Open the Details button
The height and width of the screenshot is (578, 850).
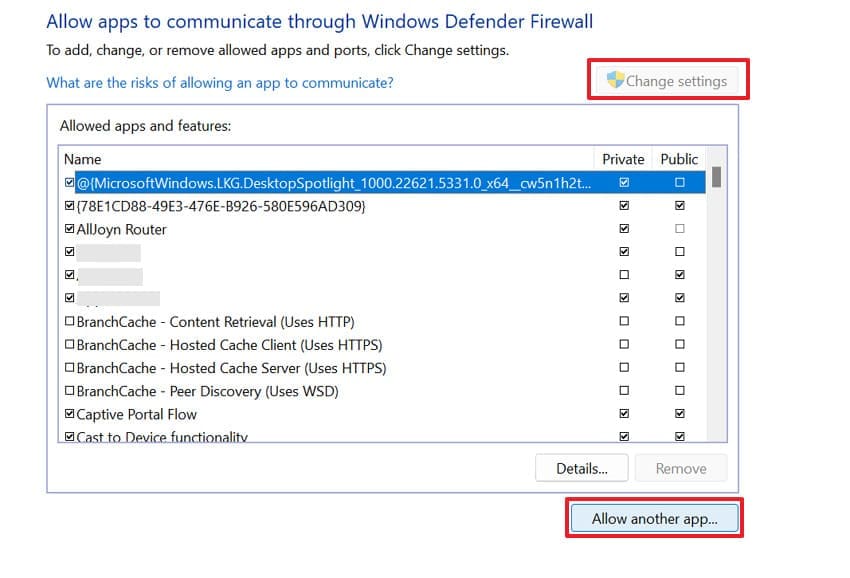point(582,468)
